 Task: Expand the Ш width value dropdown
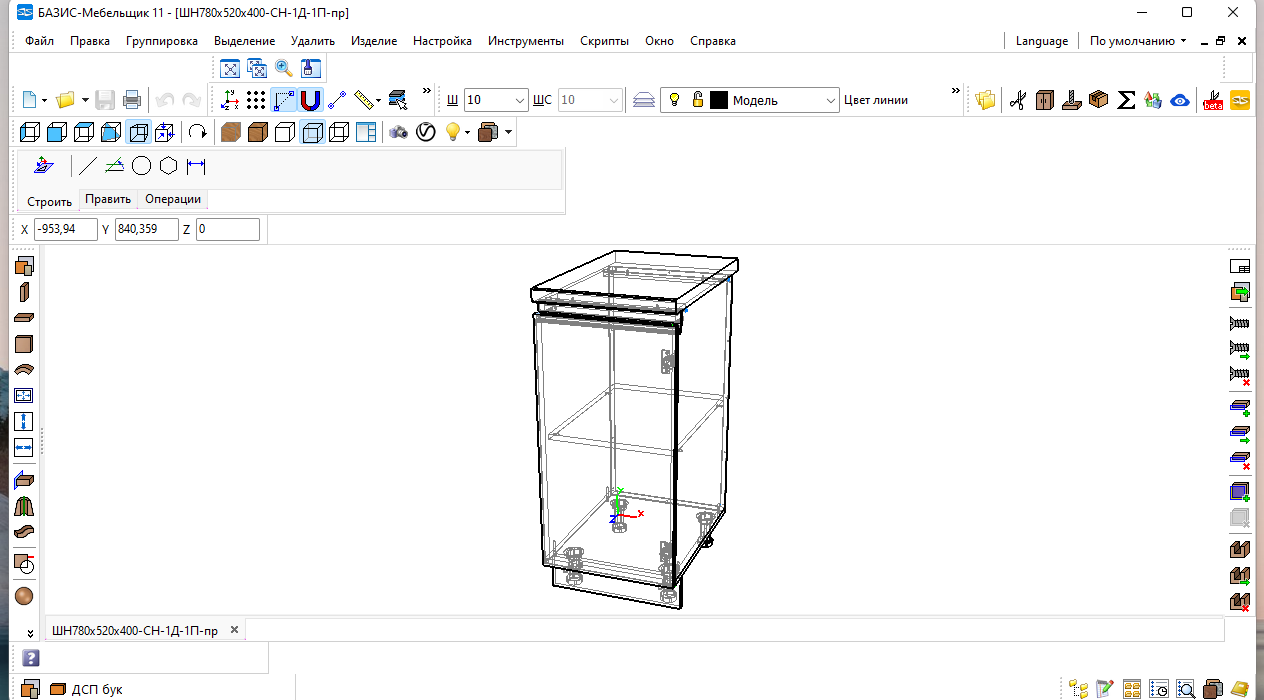pyautogui.click(x=520, y=100)
